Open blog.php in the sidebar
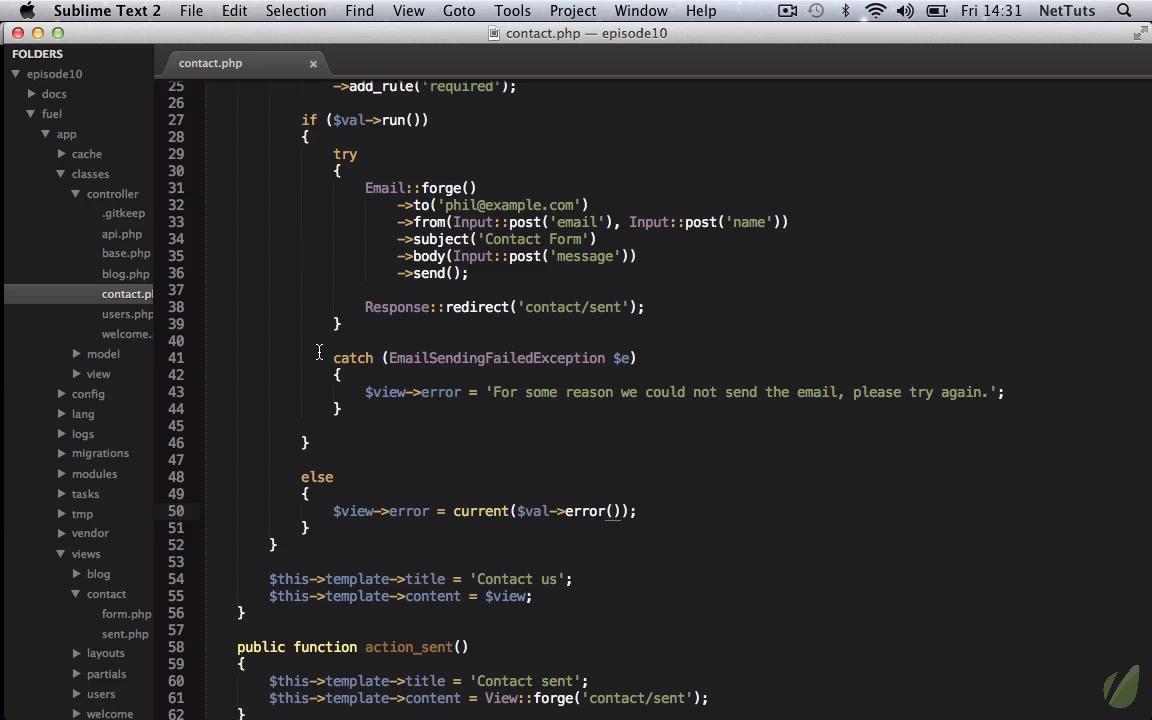Image resolution: width=1152 pixels, height=720 pixels. [125, 273]
